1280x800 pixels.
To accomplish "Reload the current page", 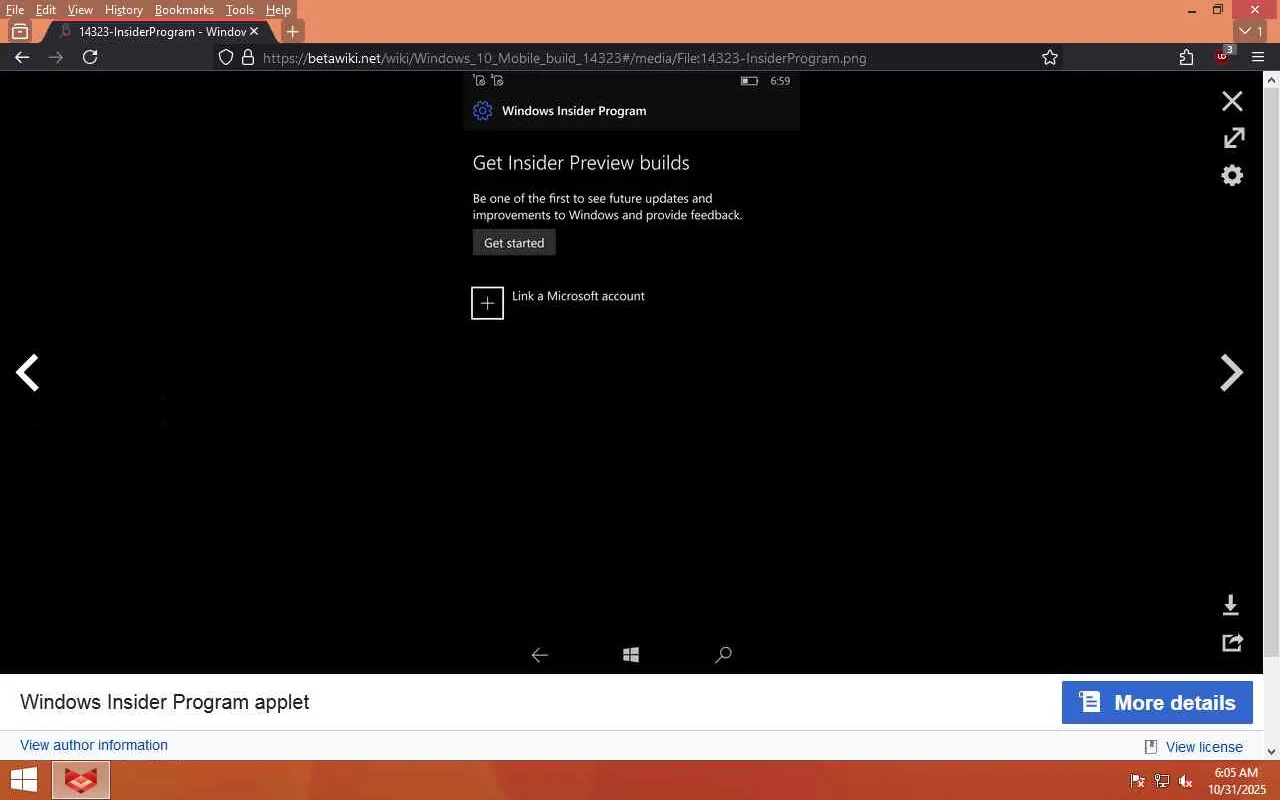I will (x=90, y=57).
